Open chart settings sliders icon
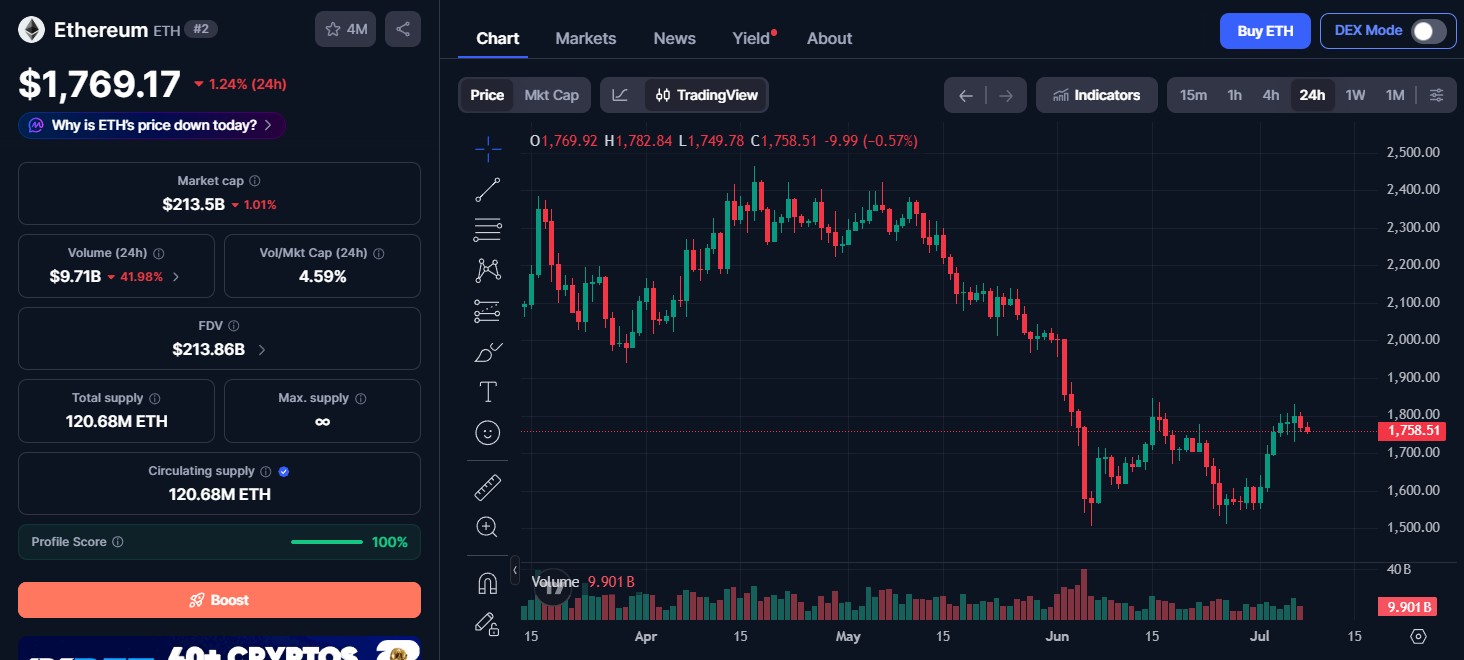1464x660 pixels. pos(1436,95)
